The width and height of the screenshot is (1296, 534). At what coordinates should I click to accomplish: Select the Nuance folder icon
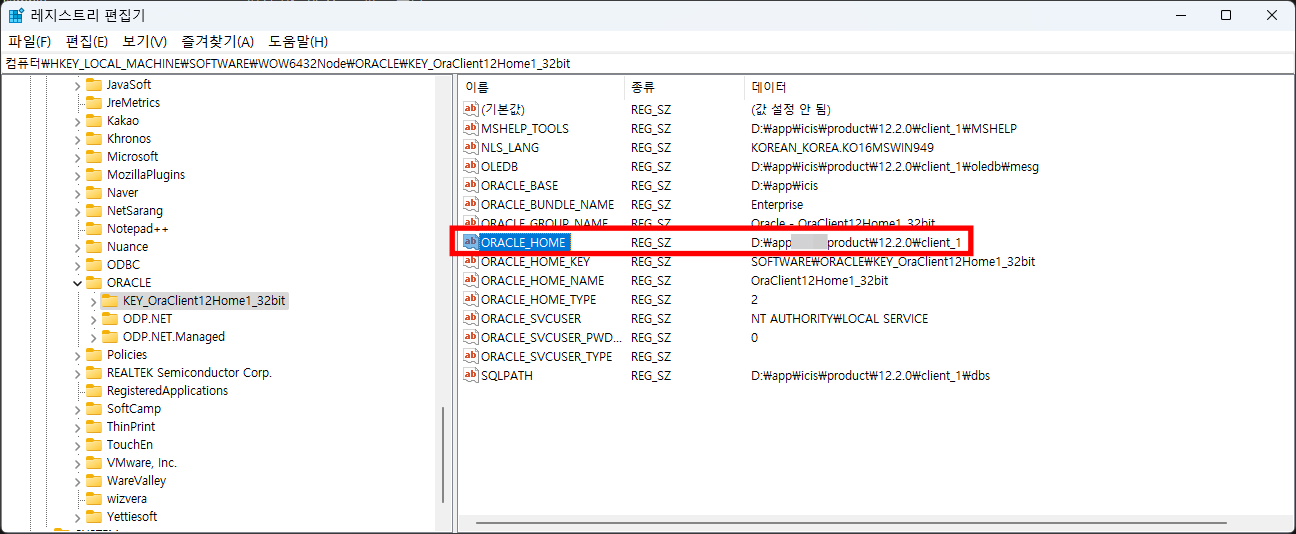pos(94,247)
